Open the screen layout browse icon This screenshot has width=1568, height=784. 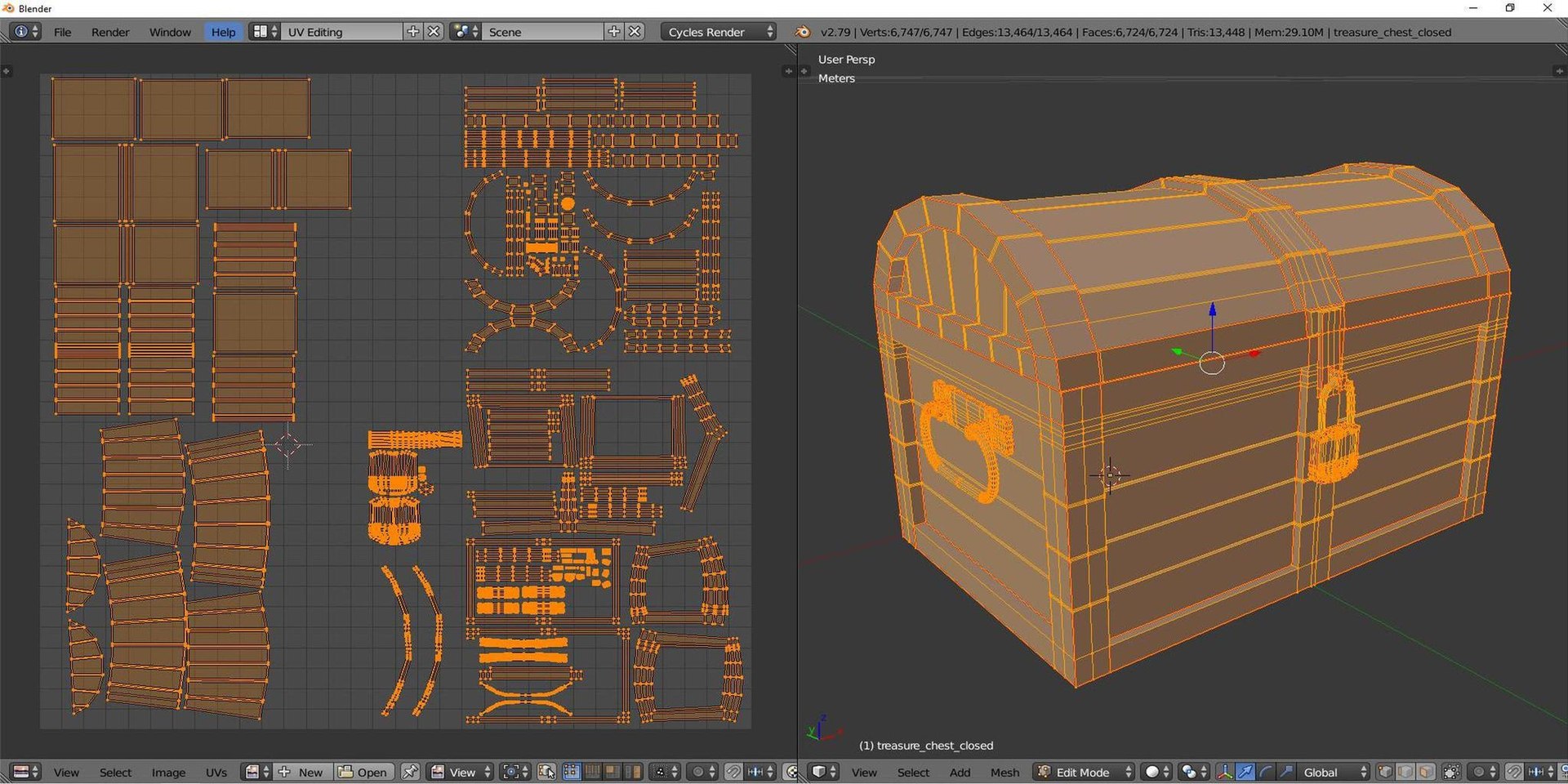[x=265, y=32]
